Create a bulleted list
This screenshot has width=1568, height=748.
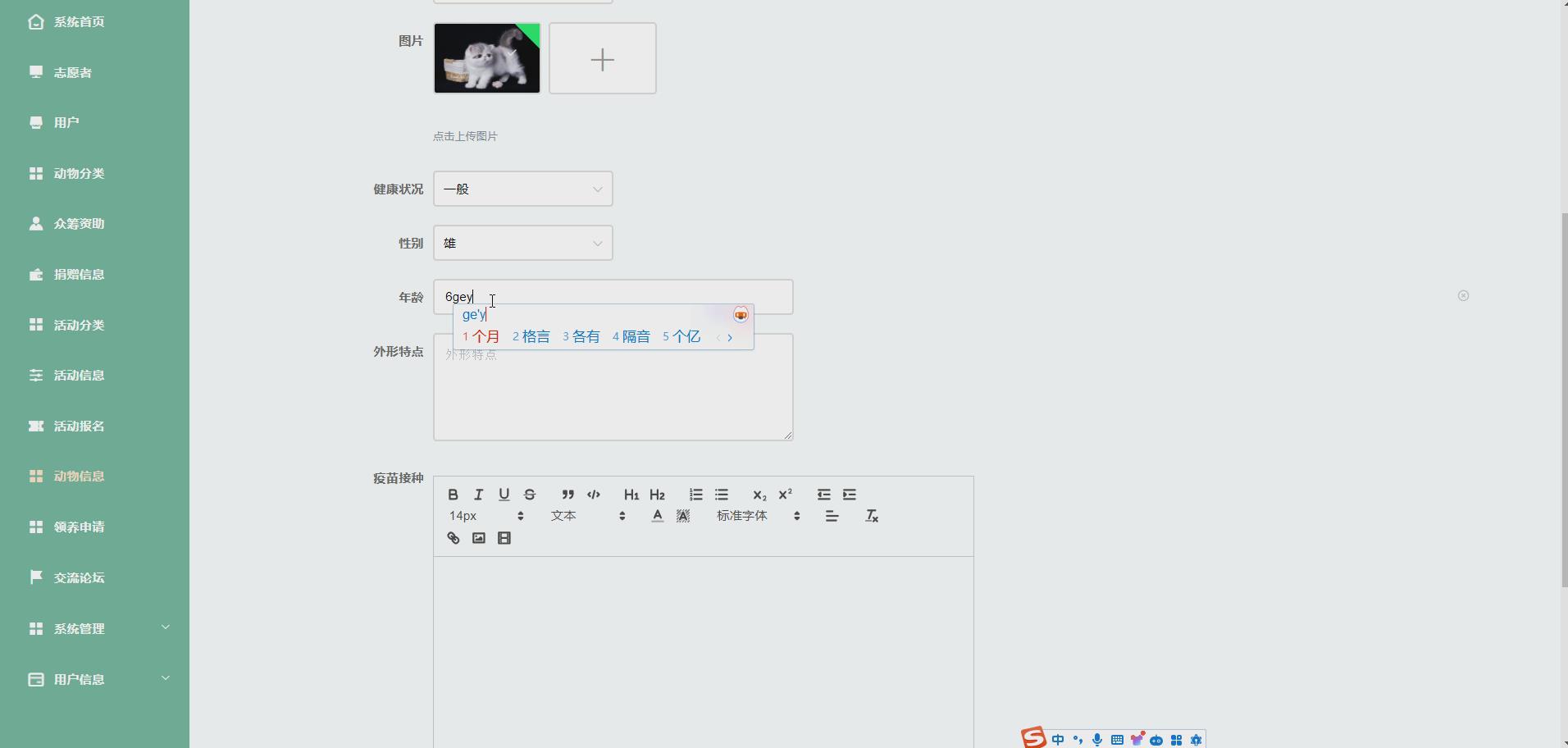pos(722,495)
